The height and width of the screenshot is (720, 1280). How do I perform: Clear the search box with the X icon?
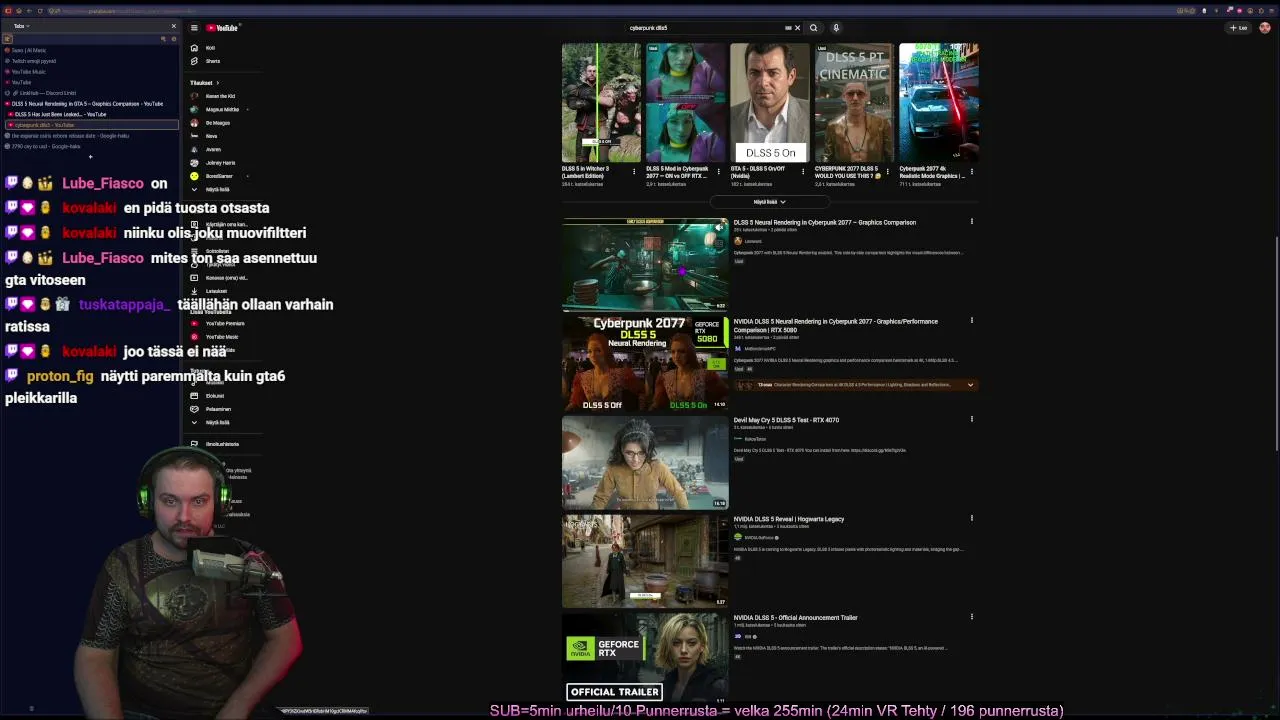tap(797, 28)
